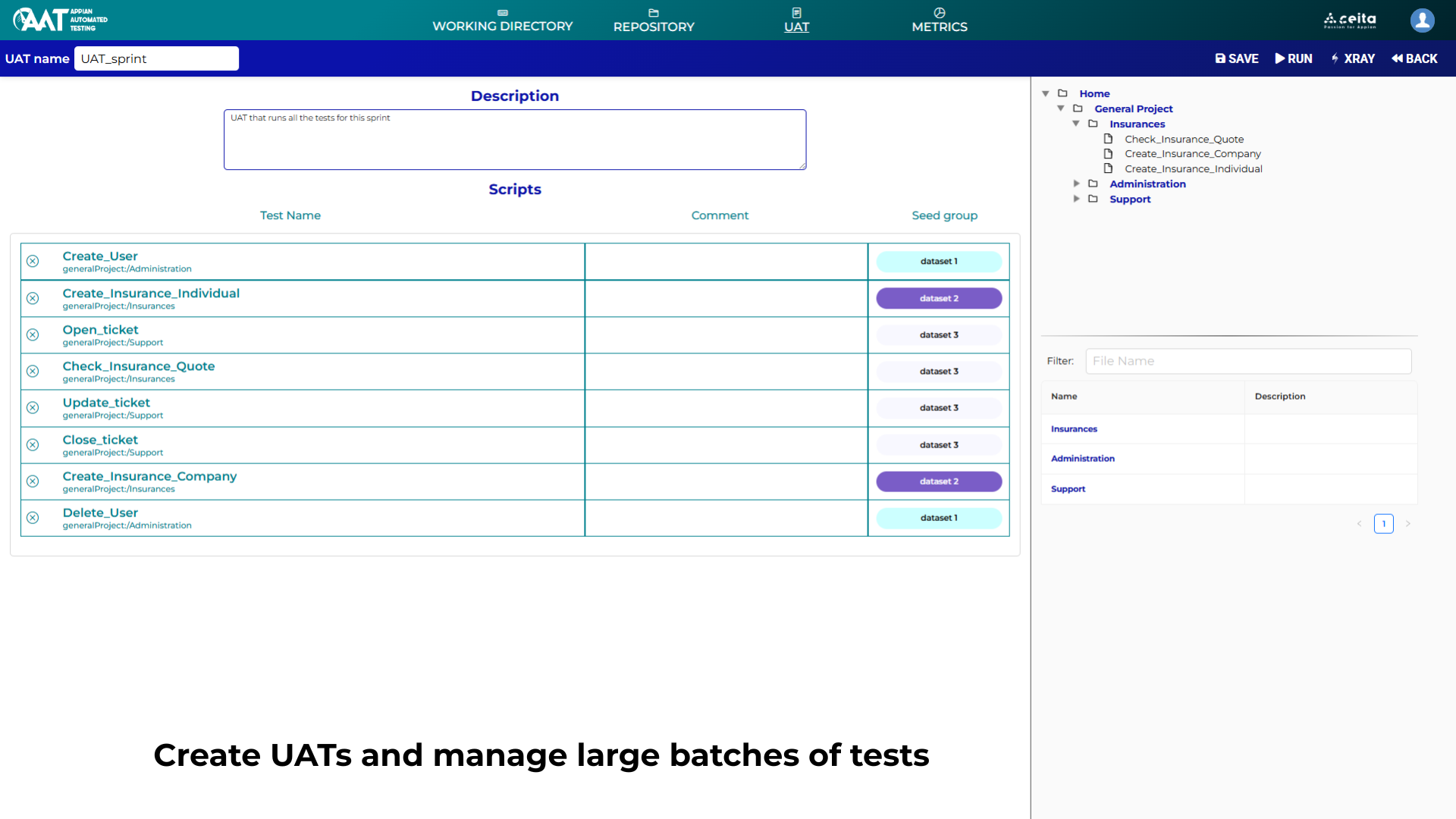Open seed group dataset 1 for Delete_User
This screenshot has height=819, width=1456.
[939, 518]
